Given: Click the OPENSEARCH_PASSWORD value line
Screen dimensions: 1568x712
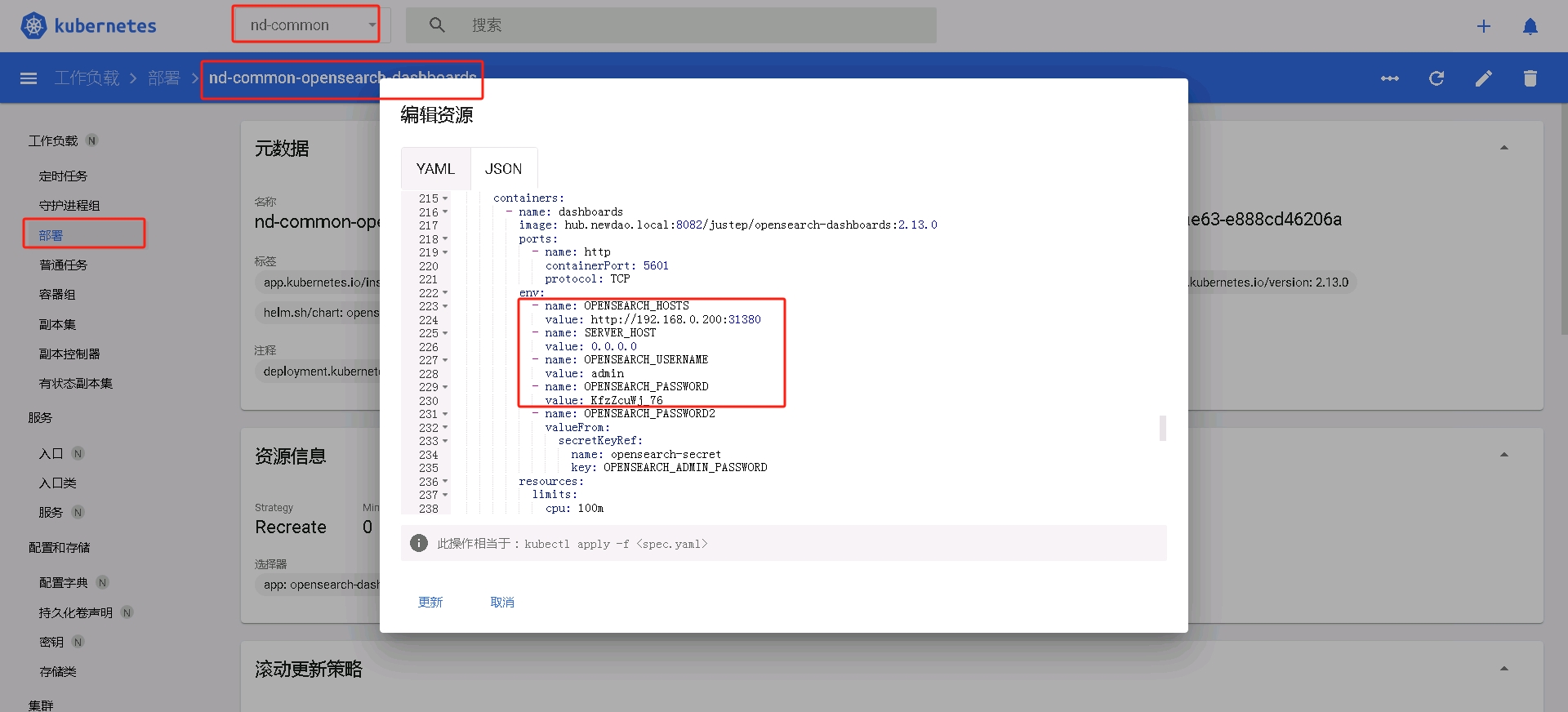Looking at the screenshot, I should pyautogui.click(x=604, y=401).
